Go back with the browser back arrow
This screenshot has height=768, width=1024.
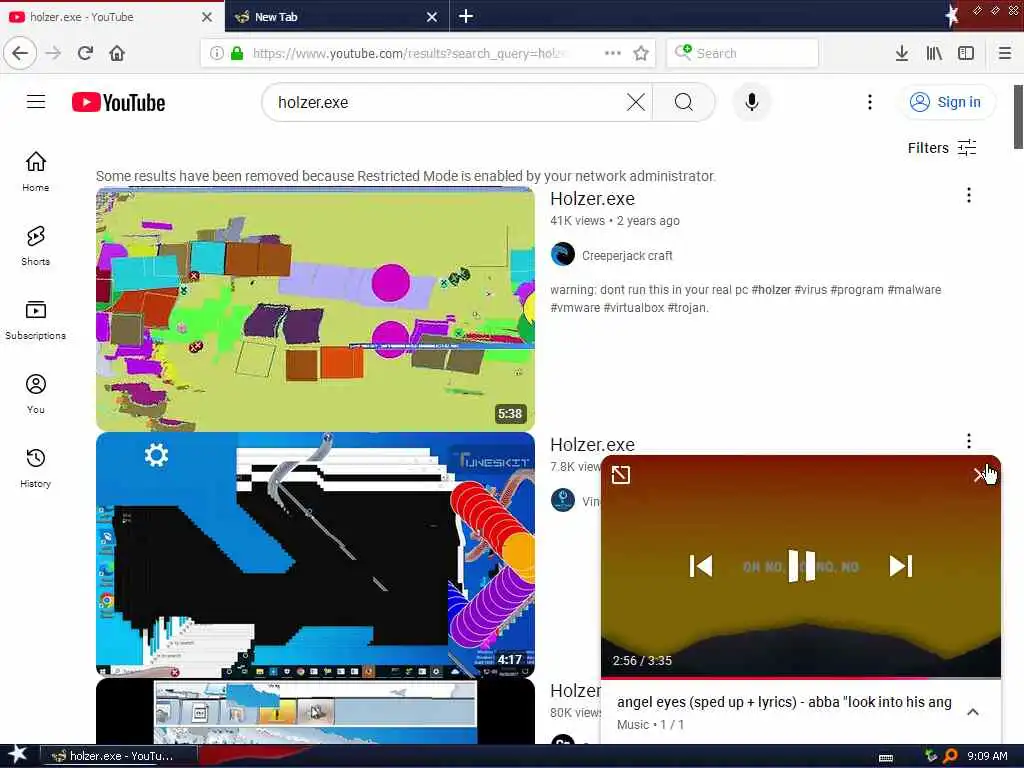tap(20, 53)
